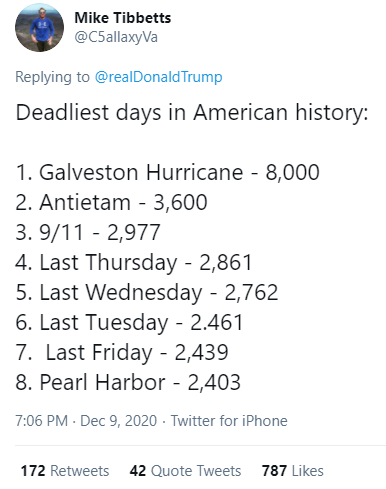Select the Last Wednesday - 2,762 line
Screen dimensions: 386x489
click(147, 292)
